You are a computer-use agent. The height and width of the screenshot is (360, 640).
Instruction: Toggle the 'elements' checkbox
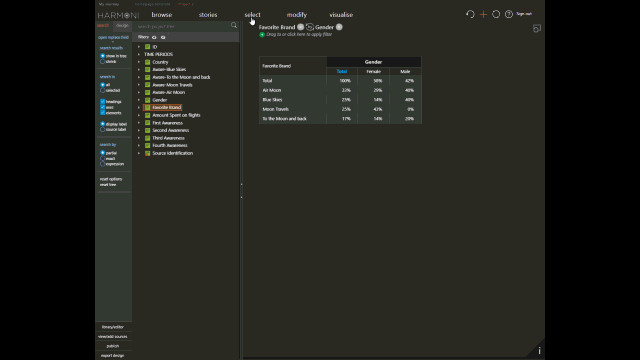click(102, 113)
